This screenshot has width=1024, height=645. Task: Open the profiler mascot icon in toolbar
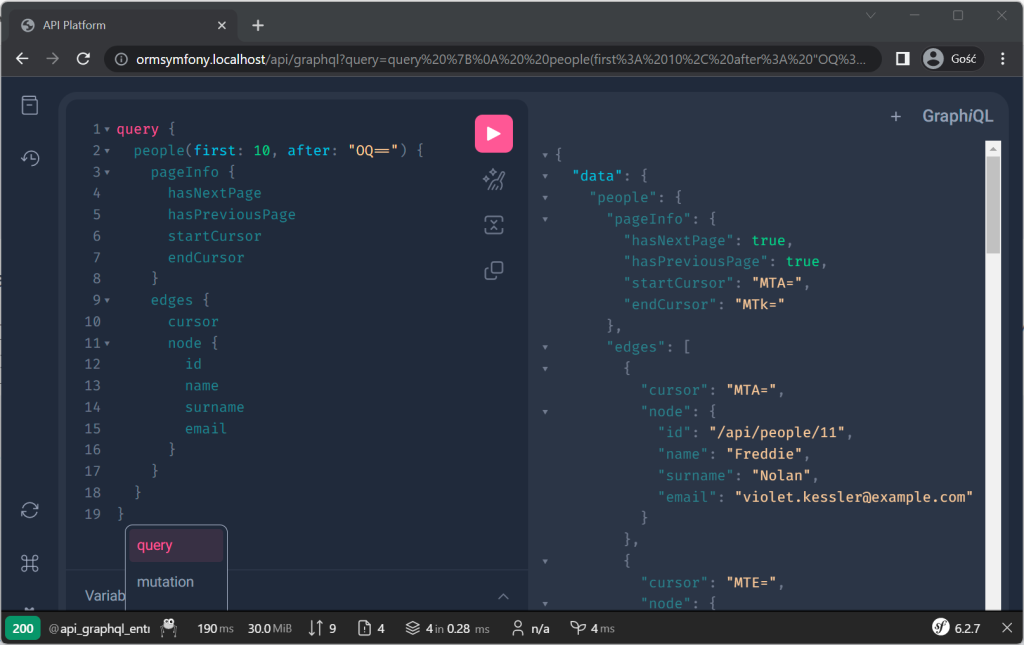tap(169, 628)
